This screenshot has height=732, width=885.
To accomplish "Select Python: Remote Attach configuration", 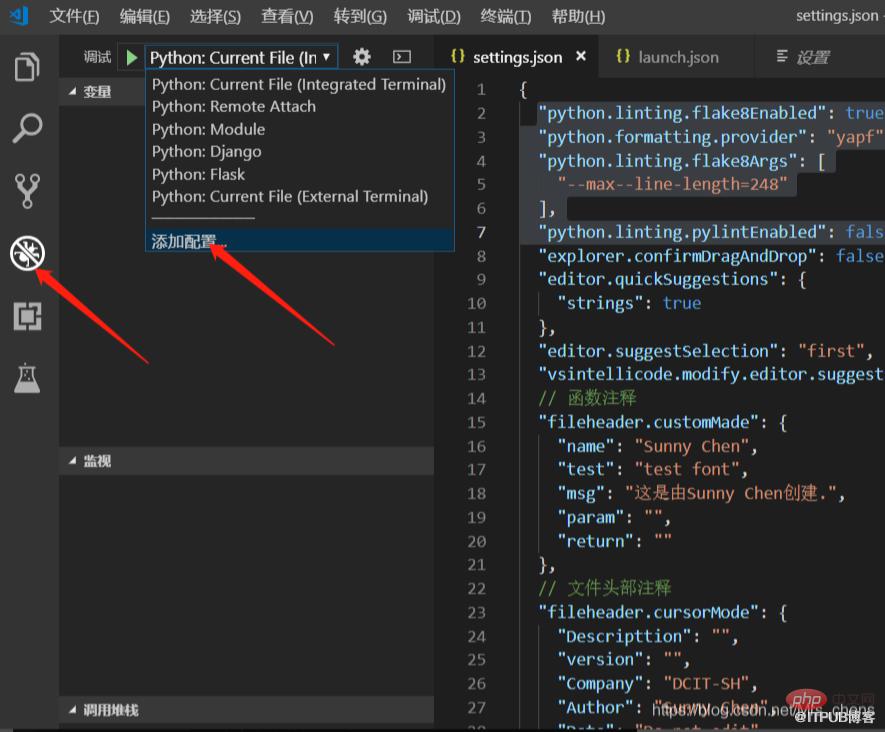I will tap(299, 107).
